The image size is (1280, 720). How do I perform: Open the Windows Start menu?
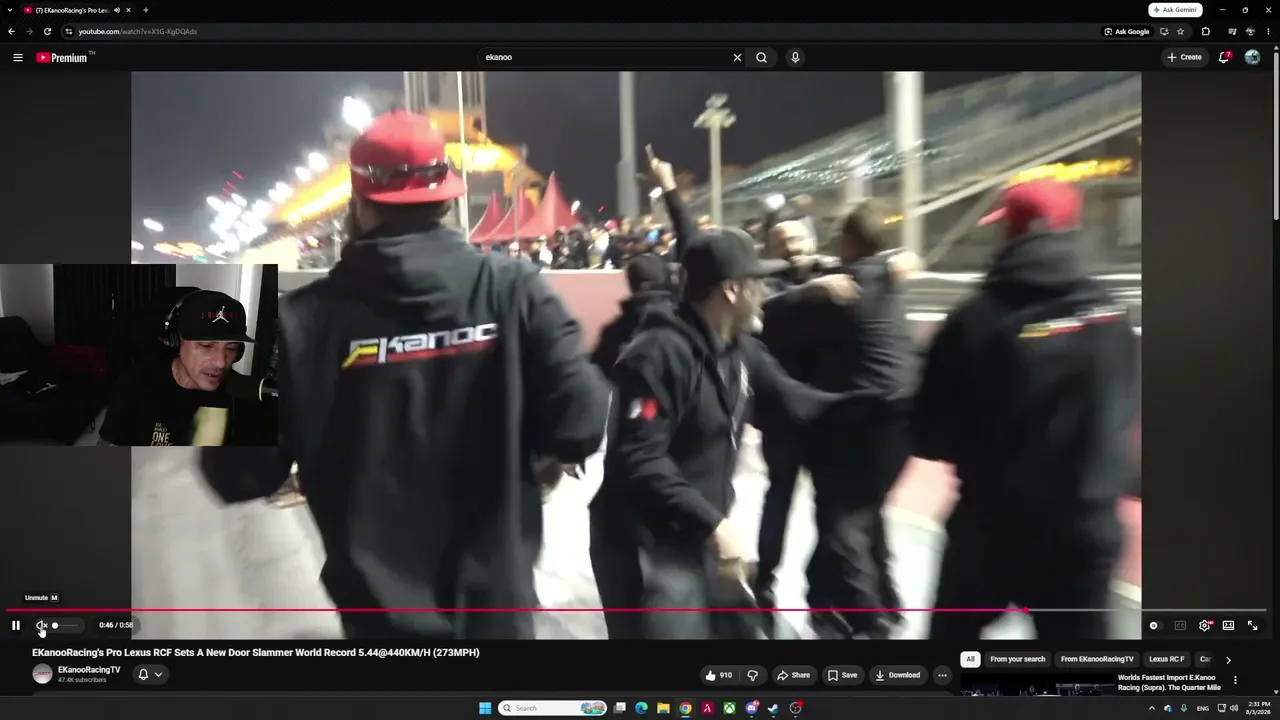[485, 708]
